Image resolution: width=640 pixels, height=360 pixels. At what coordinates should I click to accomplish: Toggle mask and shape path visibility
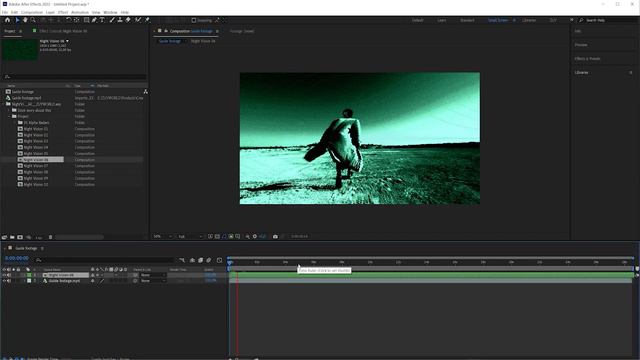224,236
